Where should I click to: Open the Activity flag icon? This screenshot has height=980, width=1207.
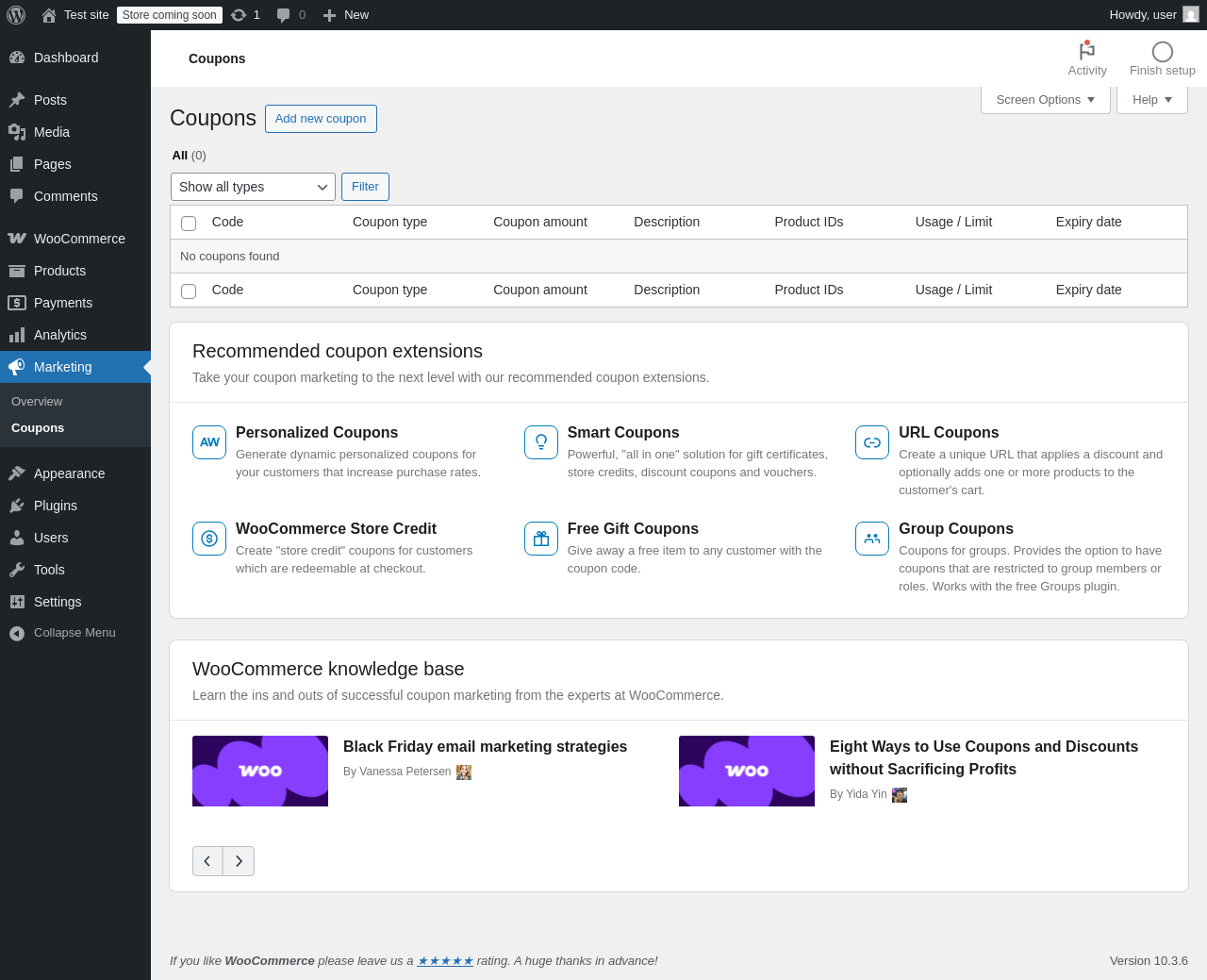coord(1086,52)
